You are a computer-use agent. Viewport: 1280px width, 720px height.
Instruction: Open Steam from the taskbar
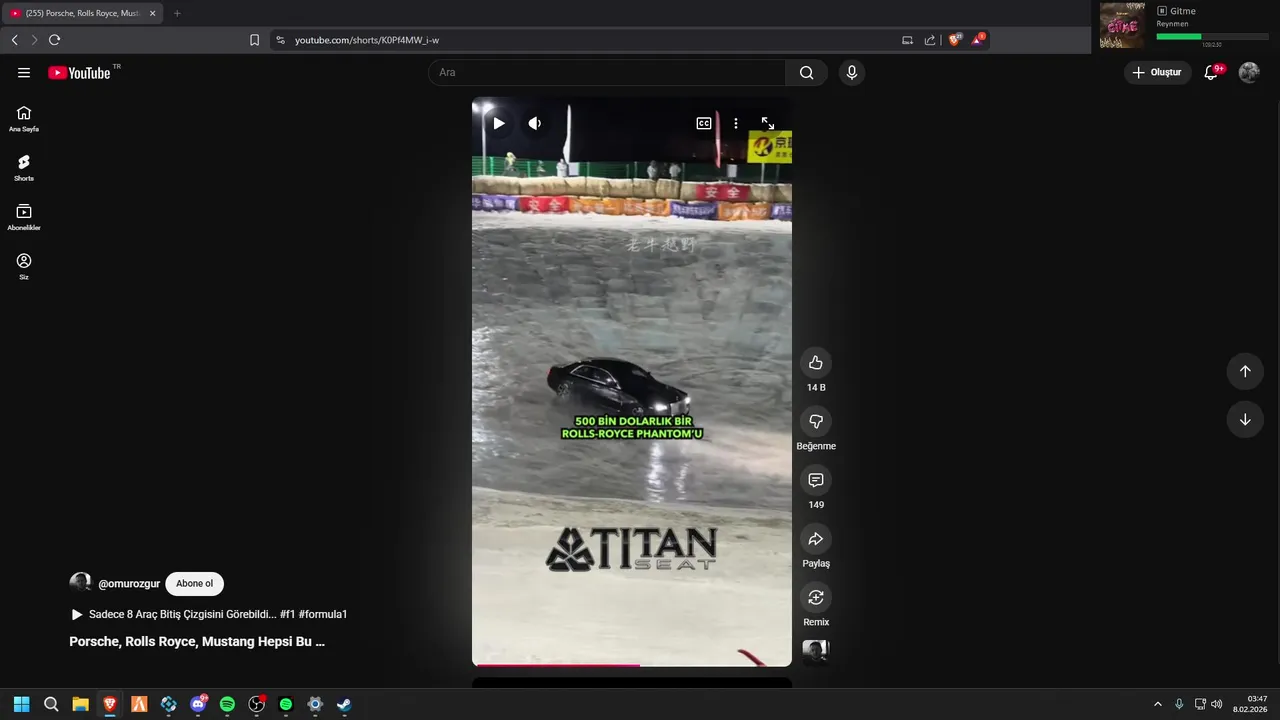pos(344,704)
